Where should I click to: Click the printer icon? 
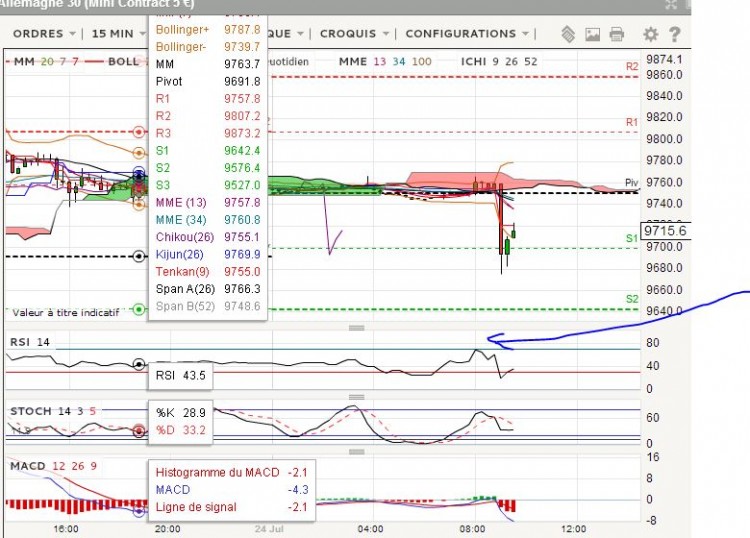[617, 34]
